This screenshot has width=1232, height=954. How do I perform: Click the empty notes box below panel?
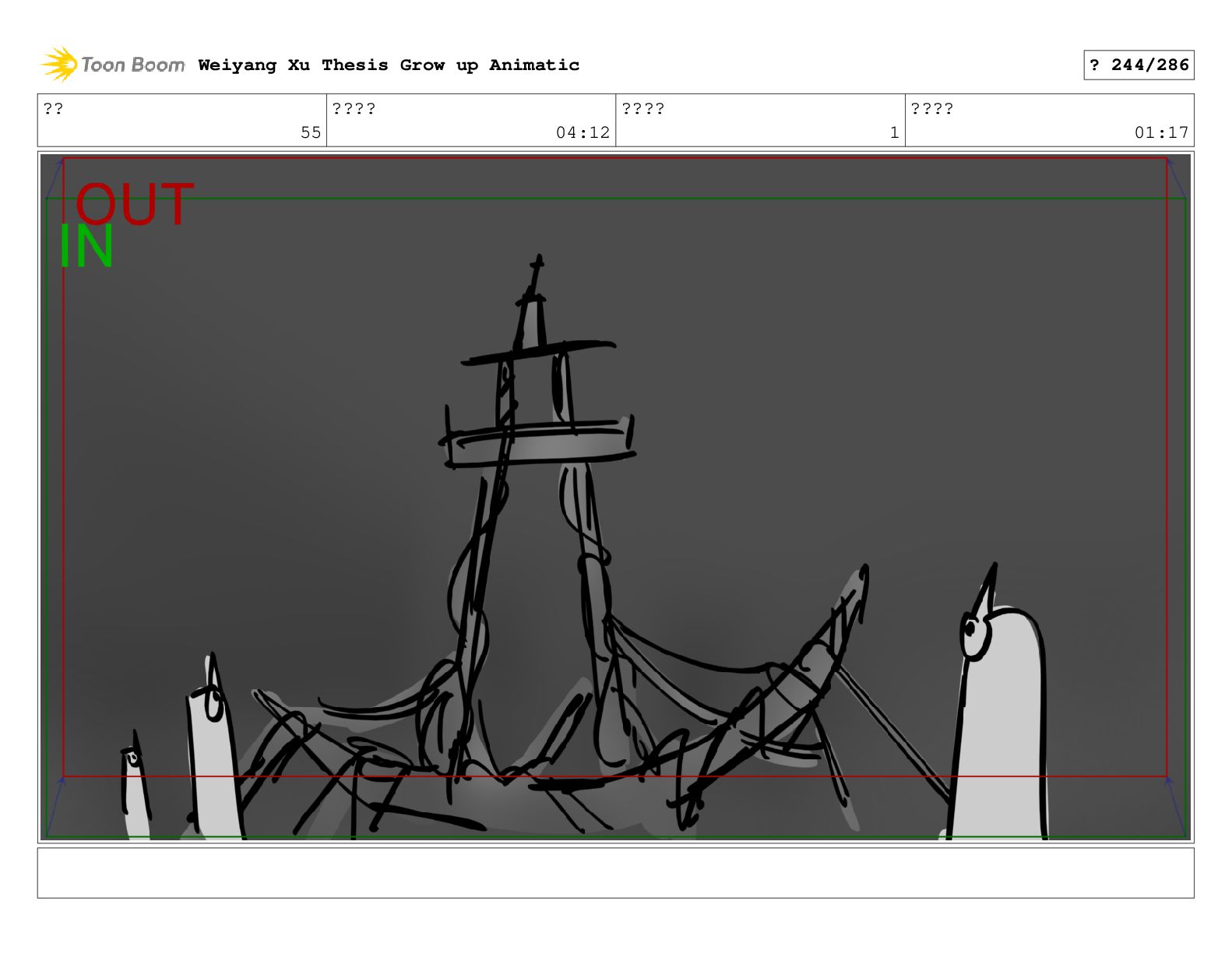point(615,873)
